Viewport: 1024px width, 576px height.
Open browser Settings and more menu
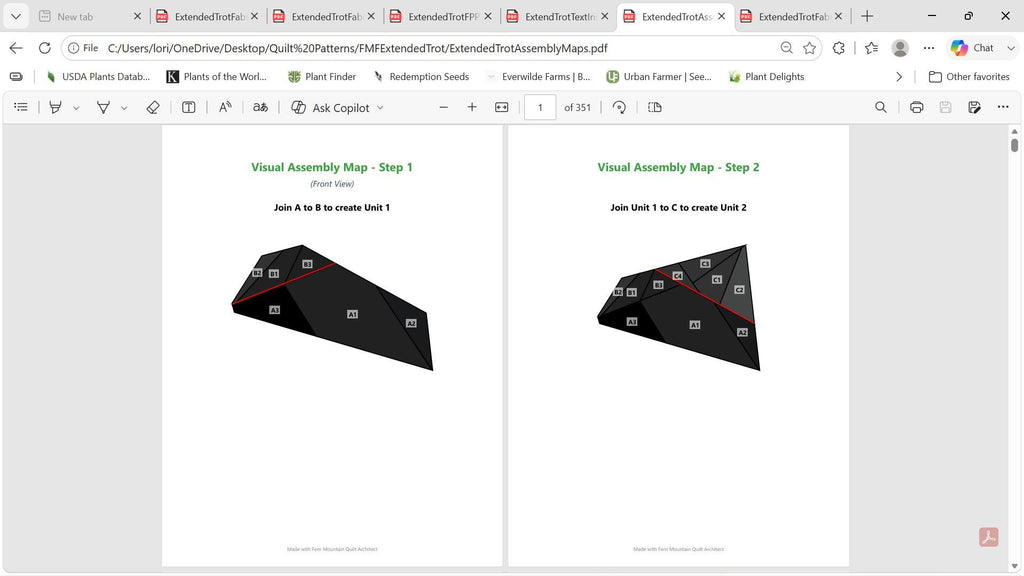click(x=929, y=48)
